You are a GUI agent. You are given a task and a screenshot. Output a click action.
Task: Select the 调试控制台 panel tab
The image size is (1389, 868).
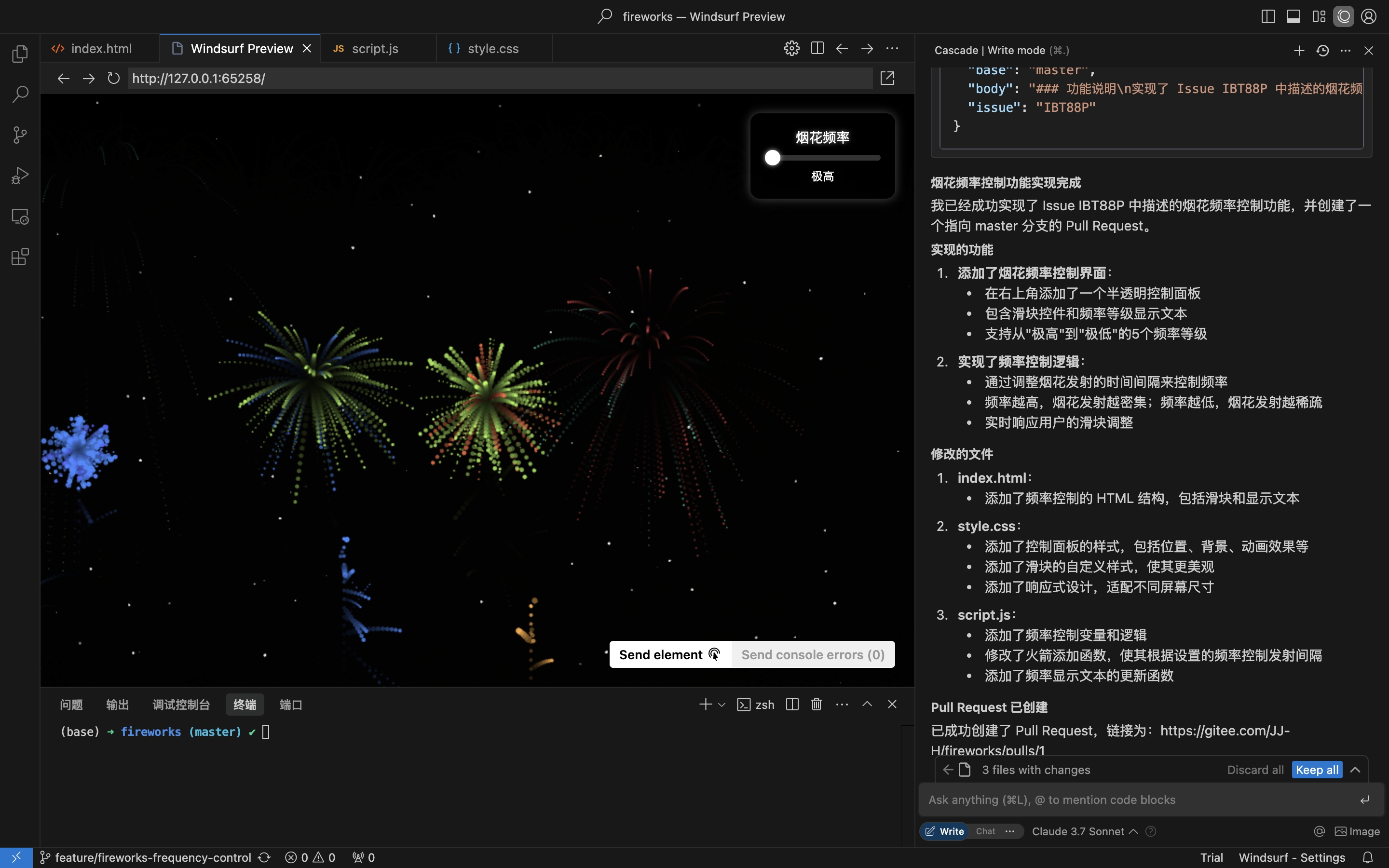(x=181, y=705)
